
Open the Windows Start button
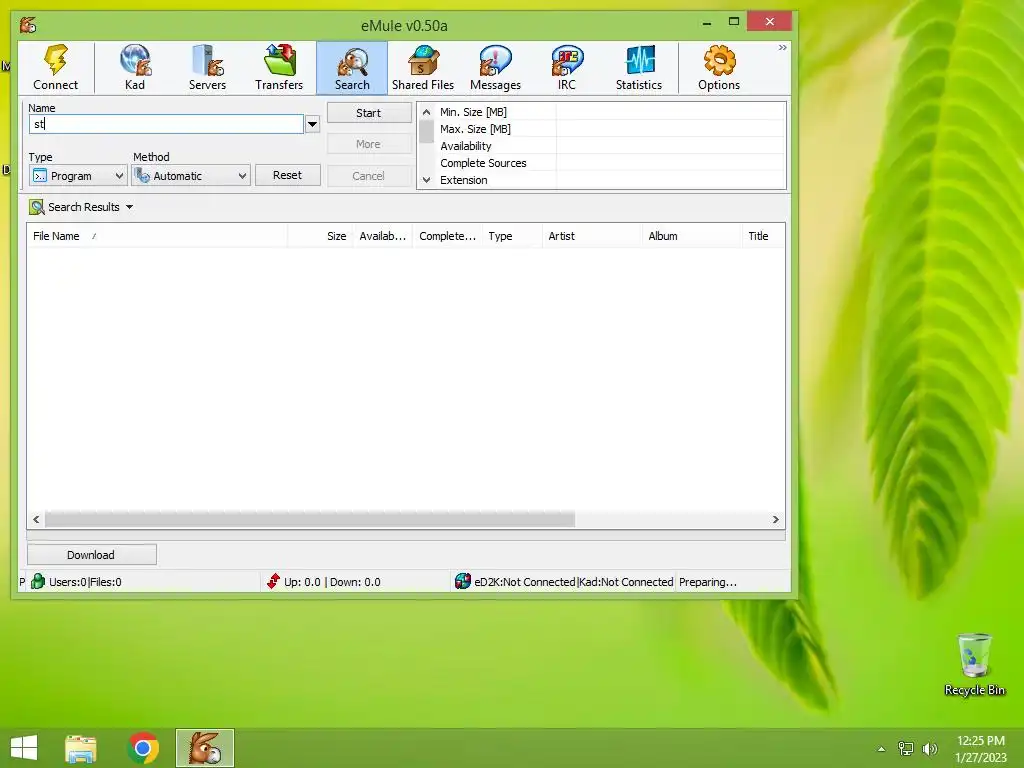pos(24,747)
